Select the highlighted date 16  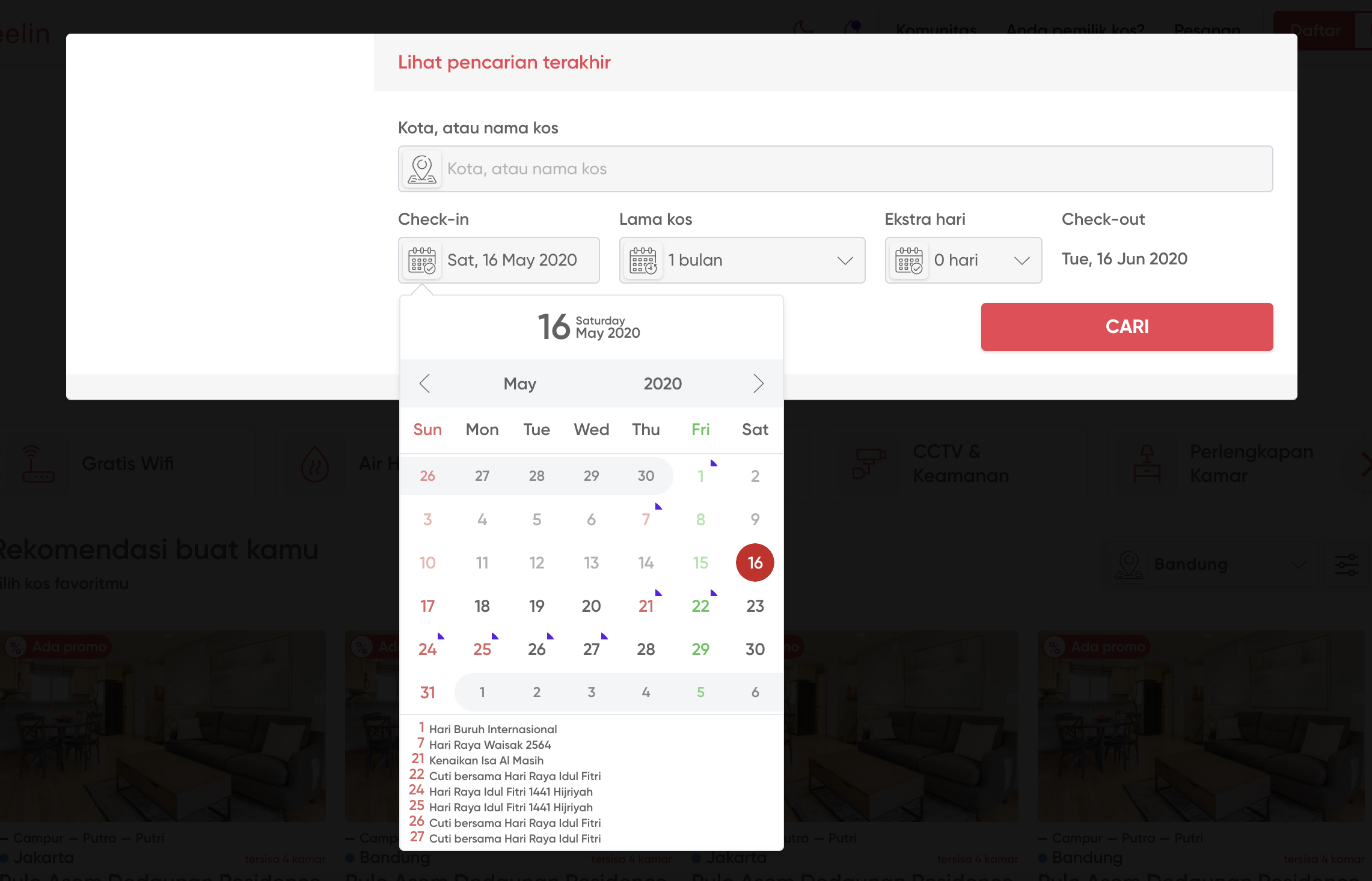tap(755, 562)
